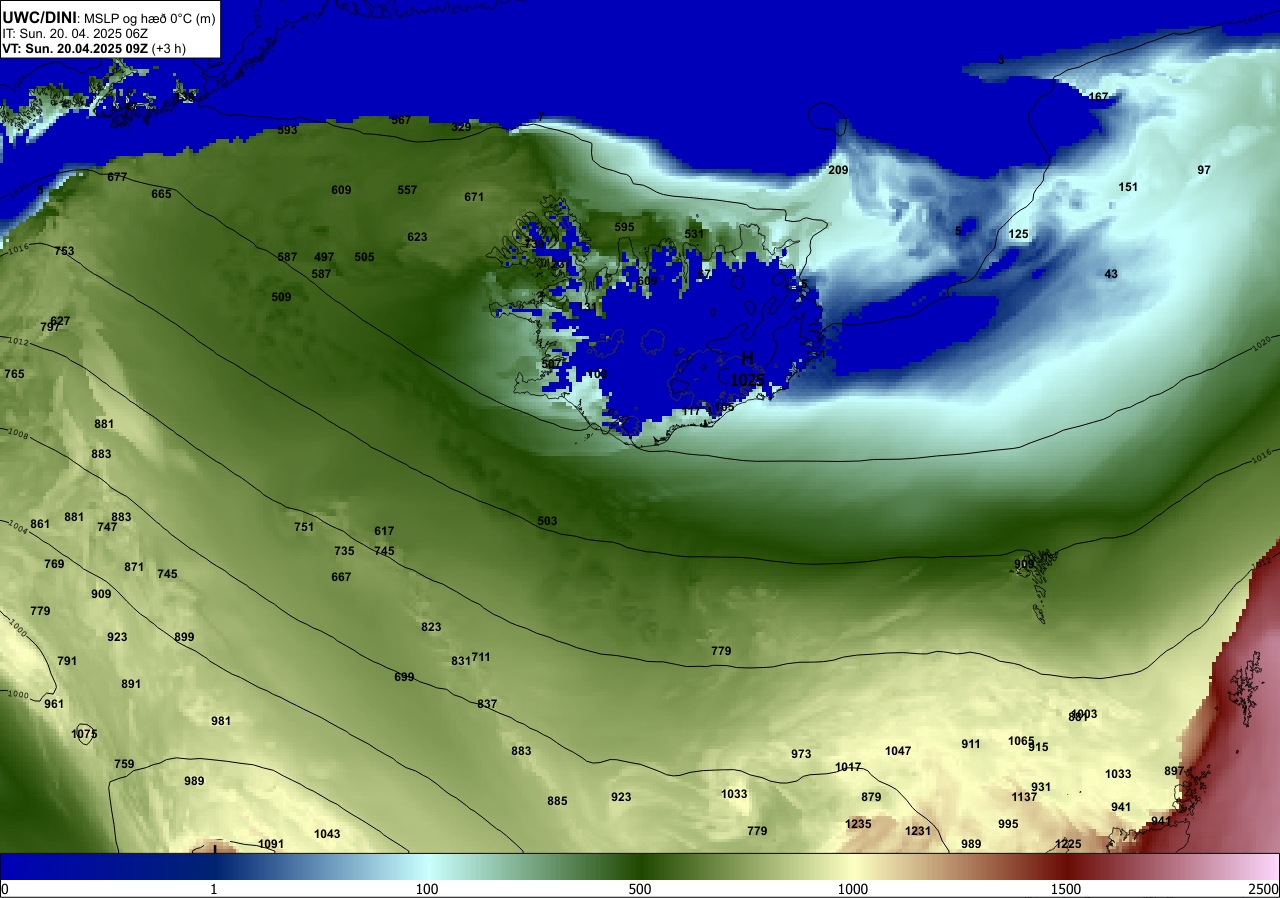Click the colorbar label 100

[427, 889]
